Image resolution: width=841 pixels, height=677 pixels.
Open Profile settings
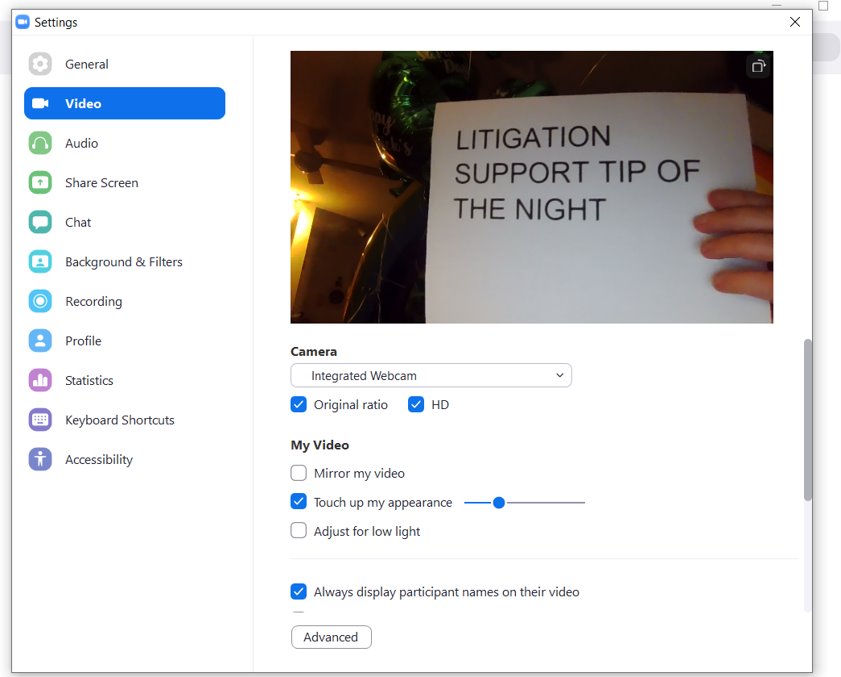124,341
